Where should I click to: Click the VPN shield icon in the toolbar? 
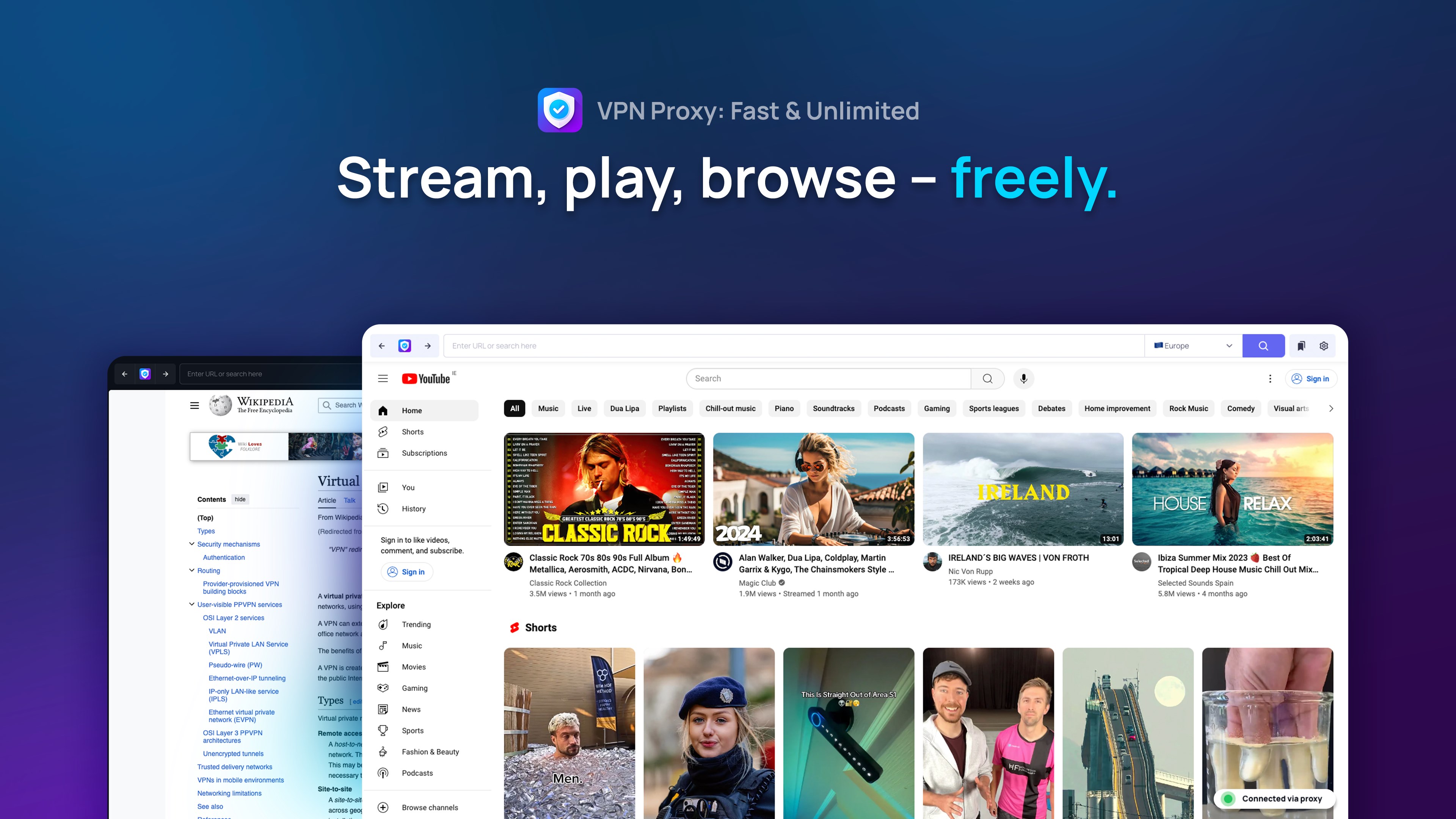pyautogui.click(x=404, y=345)
